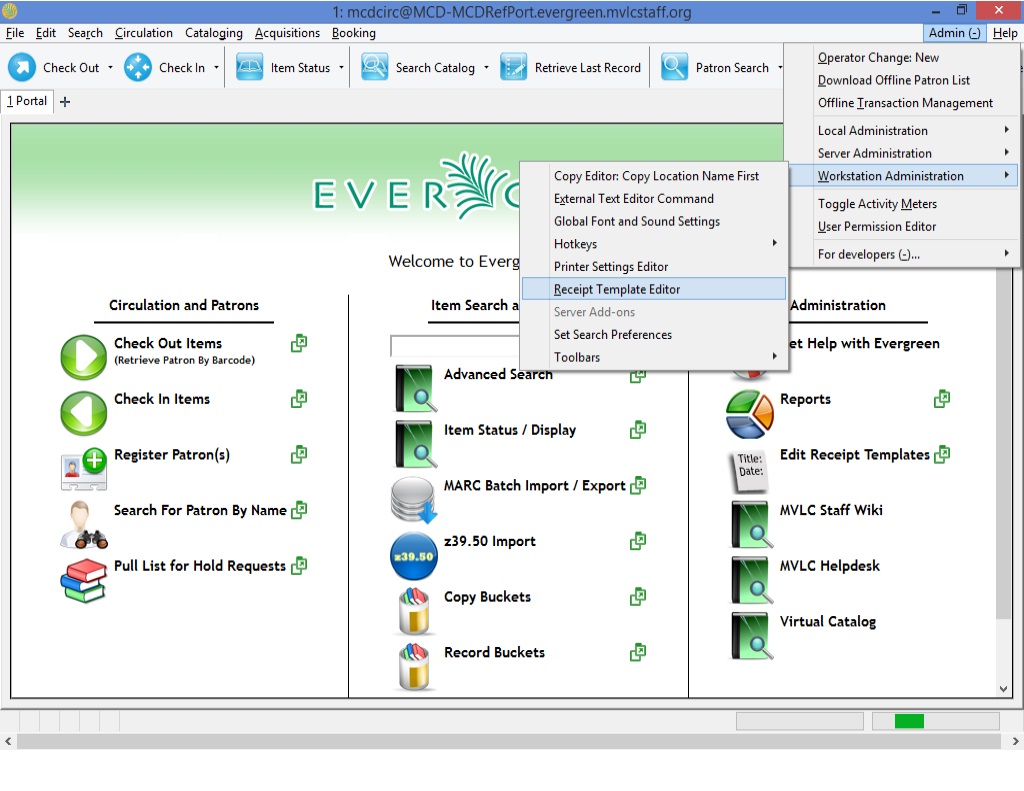Open the MARC Batch Import / Export link

point(534,485)
